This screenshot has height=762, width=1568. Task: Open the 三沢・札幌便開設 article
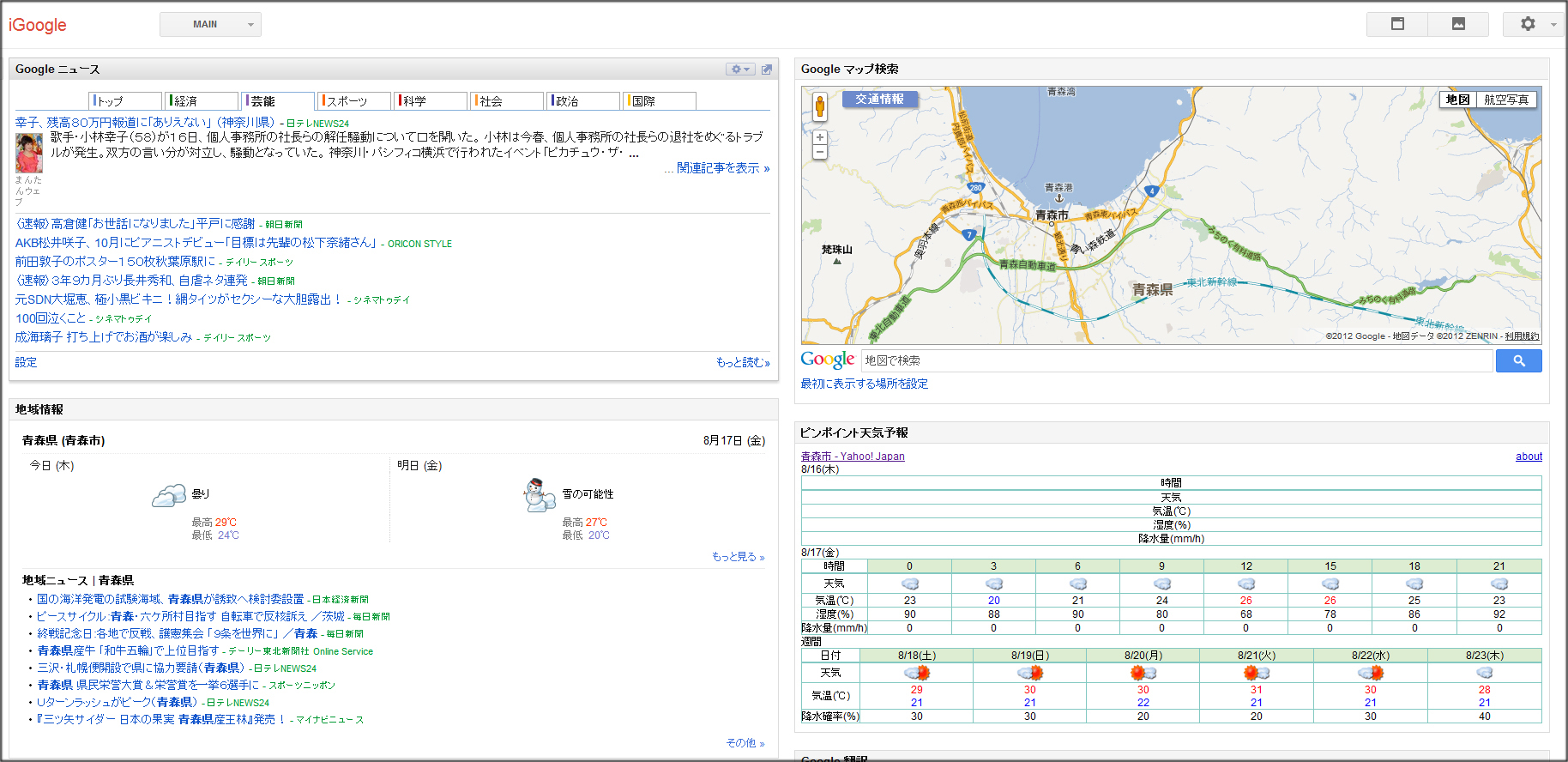click(141, 668)
